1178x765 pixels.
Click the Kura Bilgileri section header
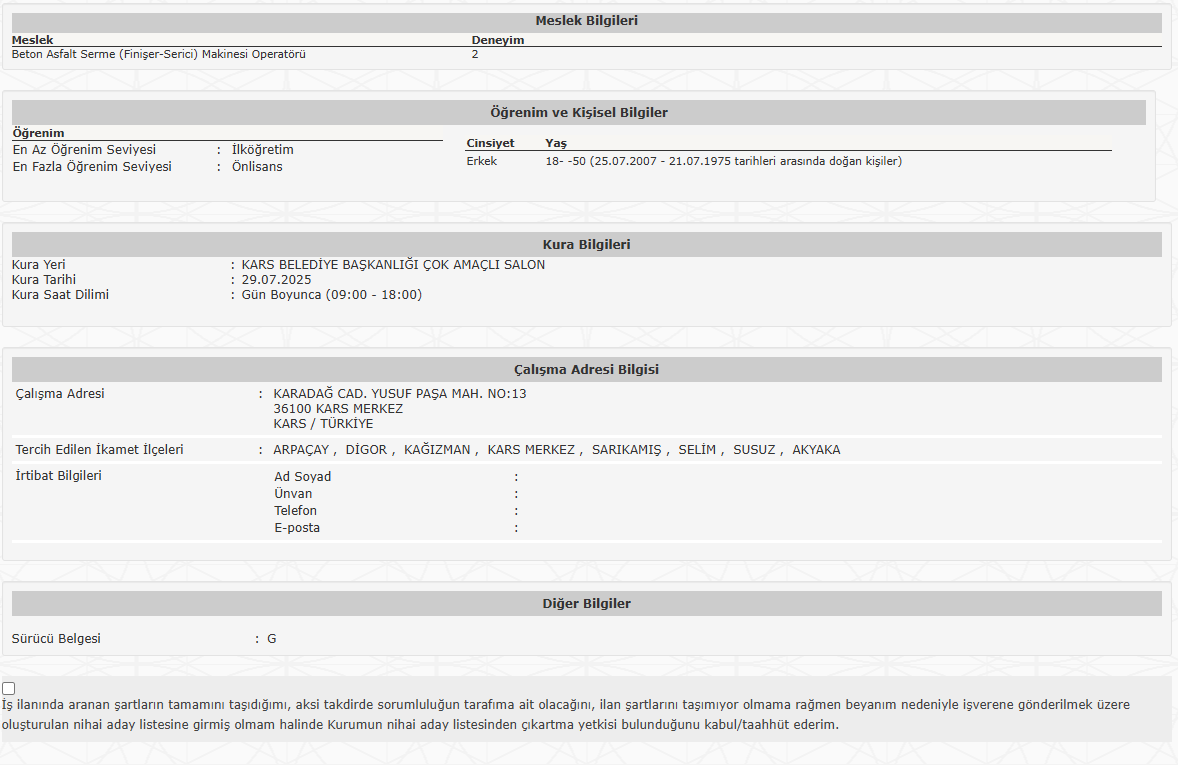586,245
